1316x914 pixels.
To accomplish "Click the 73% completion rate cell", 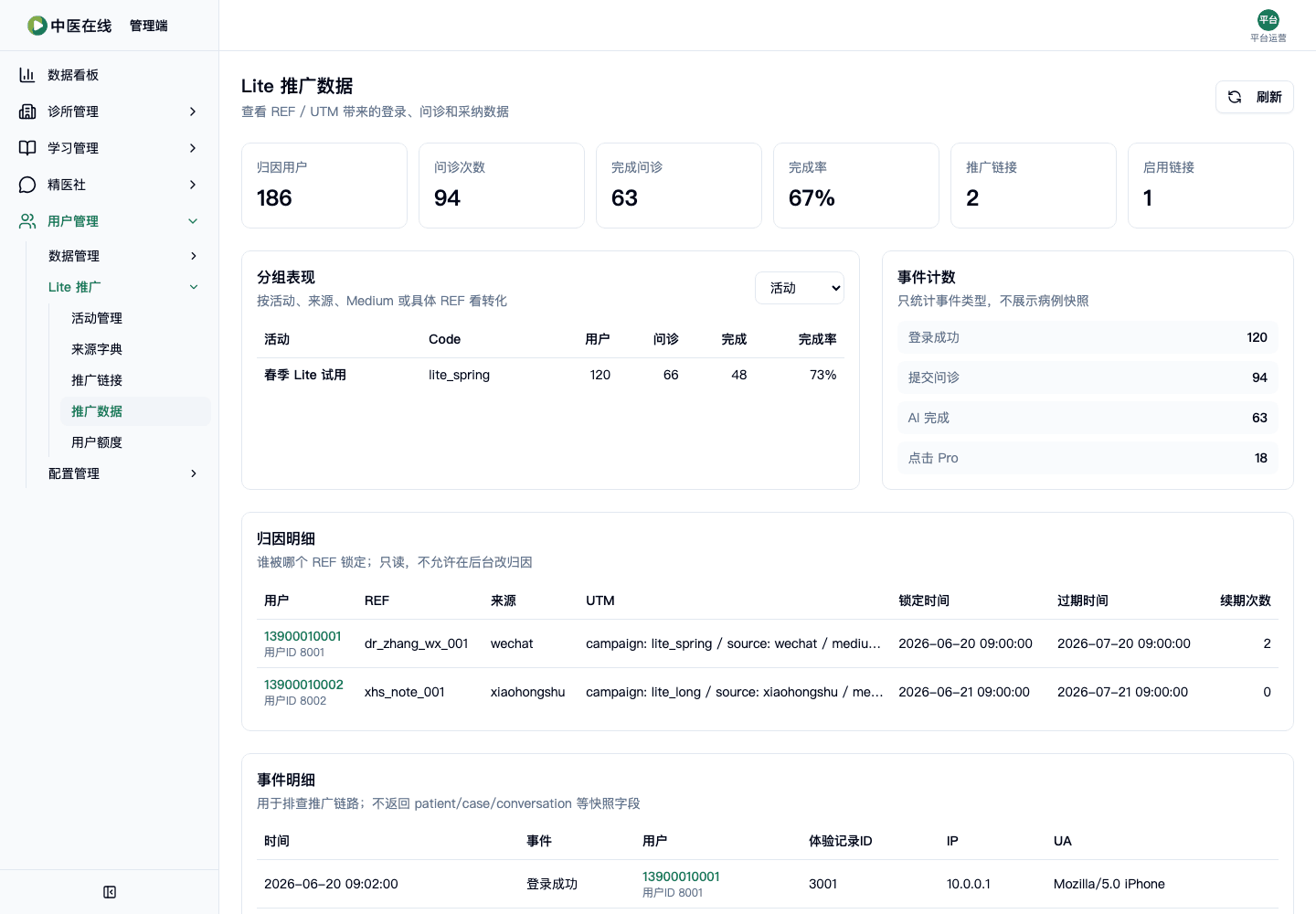I will [x=822, y=375].
